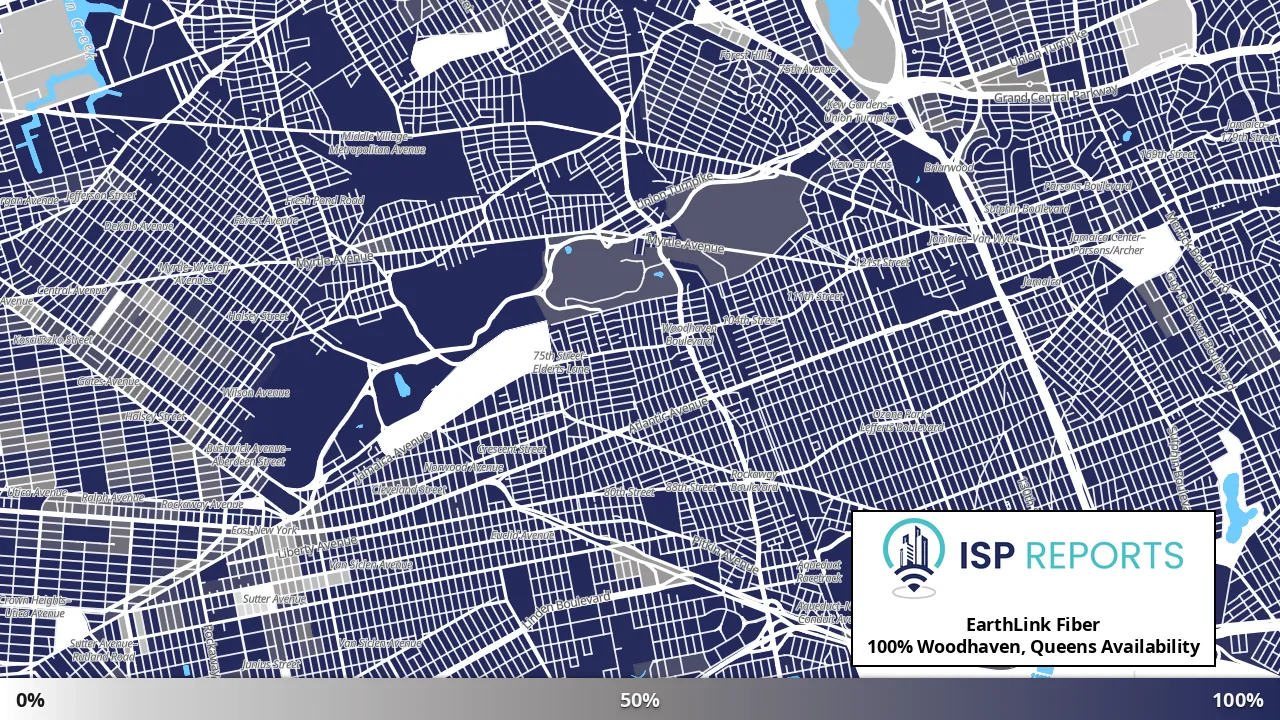The image size is (1280, 720).
Task: Click the Forest Hills label
Action: (x=746, y=55)
